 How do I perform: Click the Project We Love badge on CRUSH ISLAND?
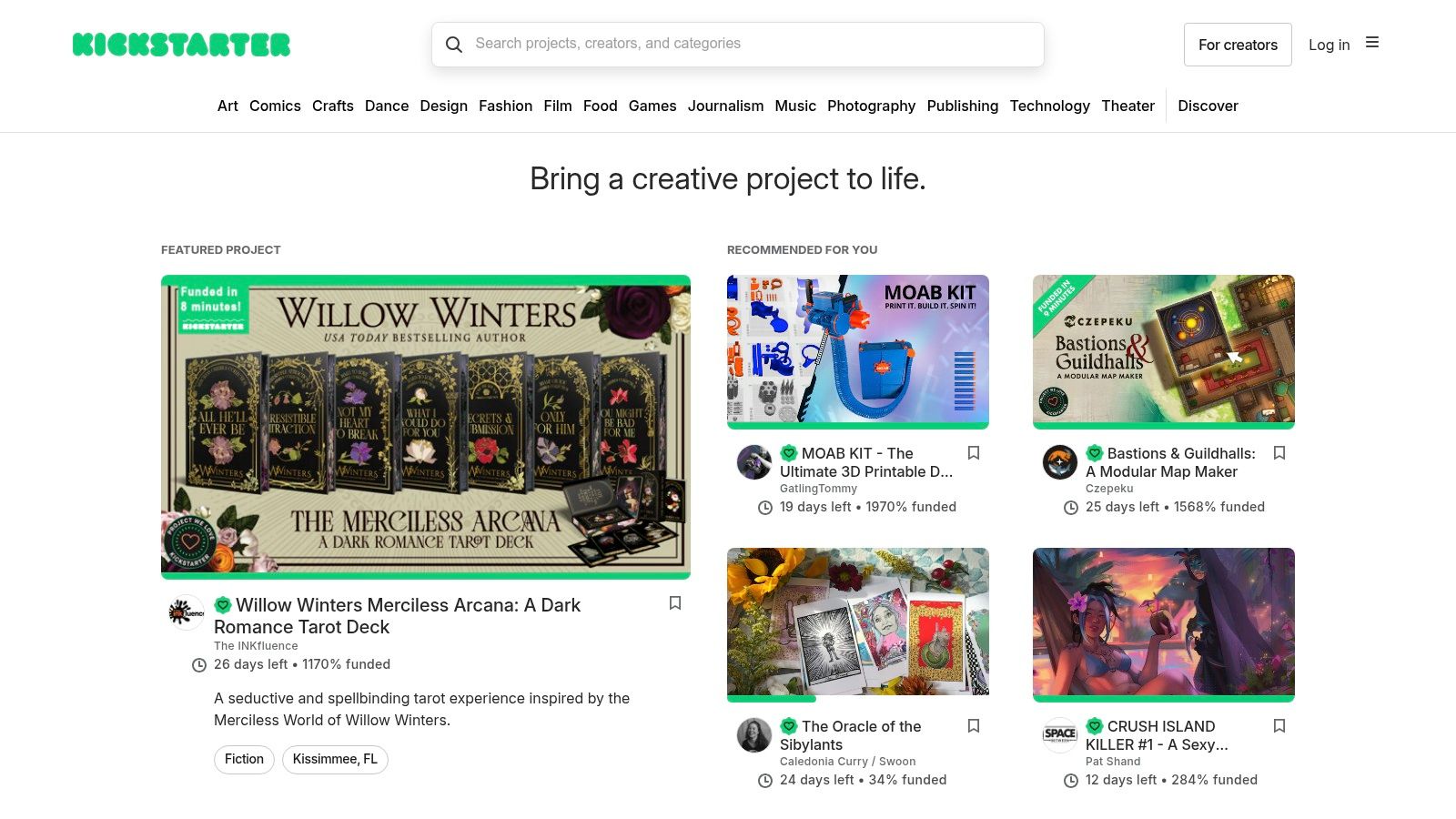(x=1093, y=726)
